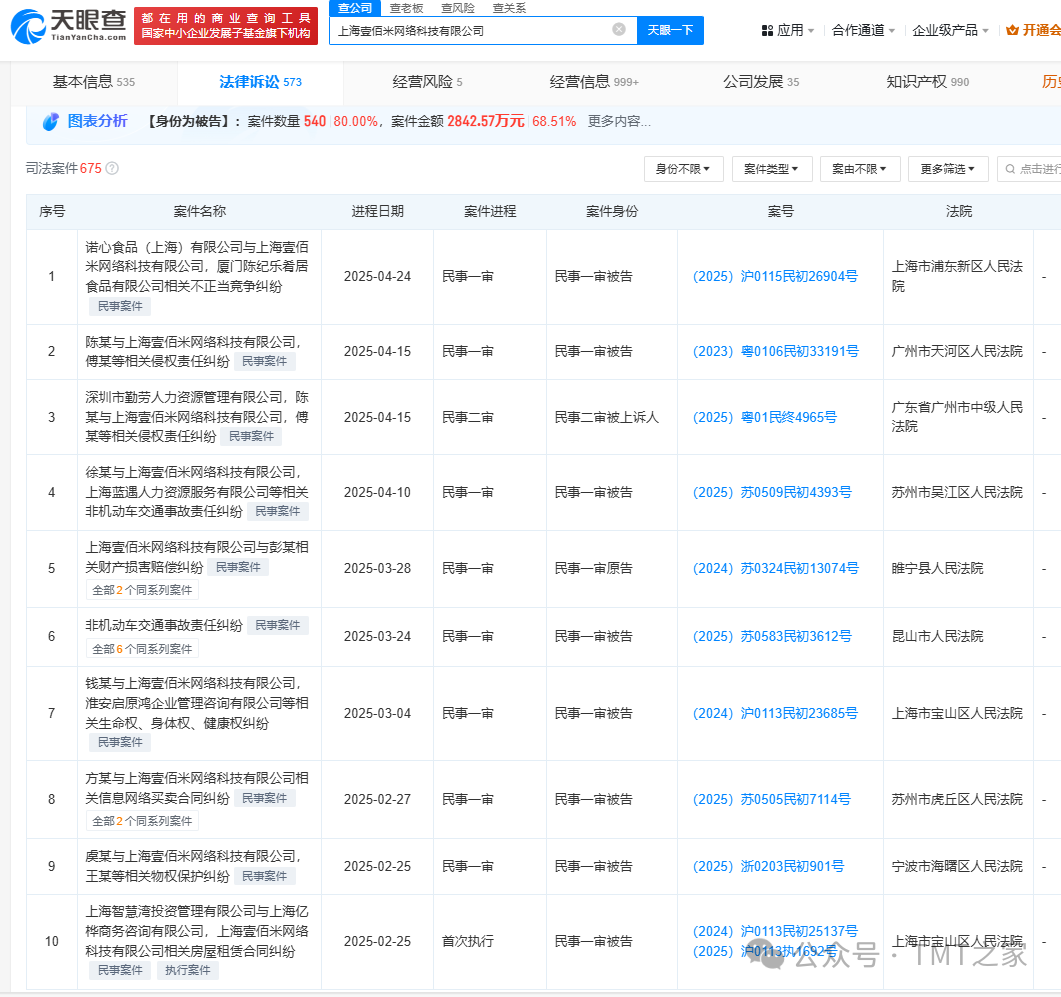
Task: Click the help icon beside 司法案件 675
Action: (112, 168)
